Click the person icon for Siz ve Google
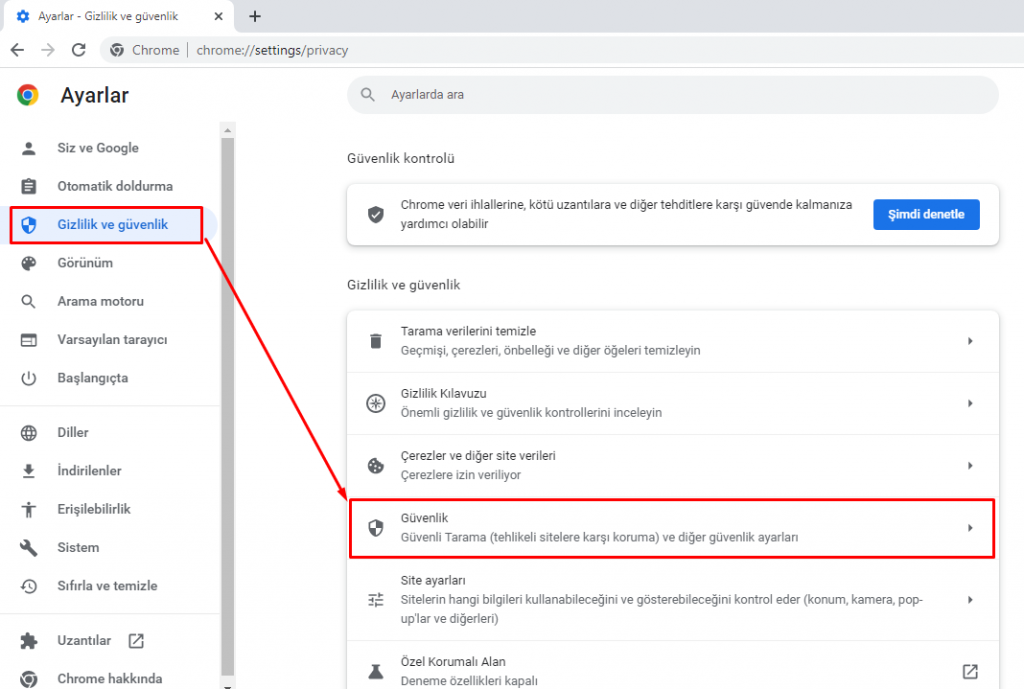Image resolution: width=1024 pixels, height=689 pixels. pos(29,148)
